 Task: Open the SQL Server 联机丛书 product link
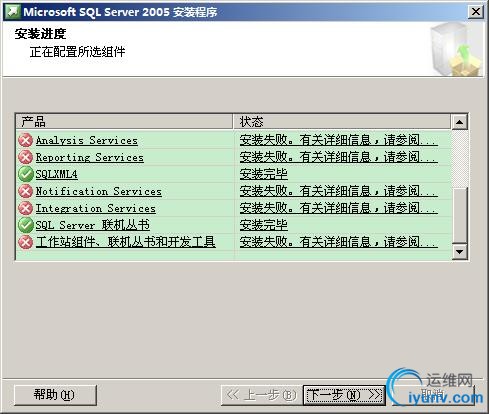(93, 225)
